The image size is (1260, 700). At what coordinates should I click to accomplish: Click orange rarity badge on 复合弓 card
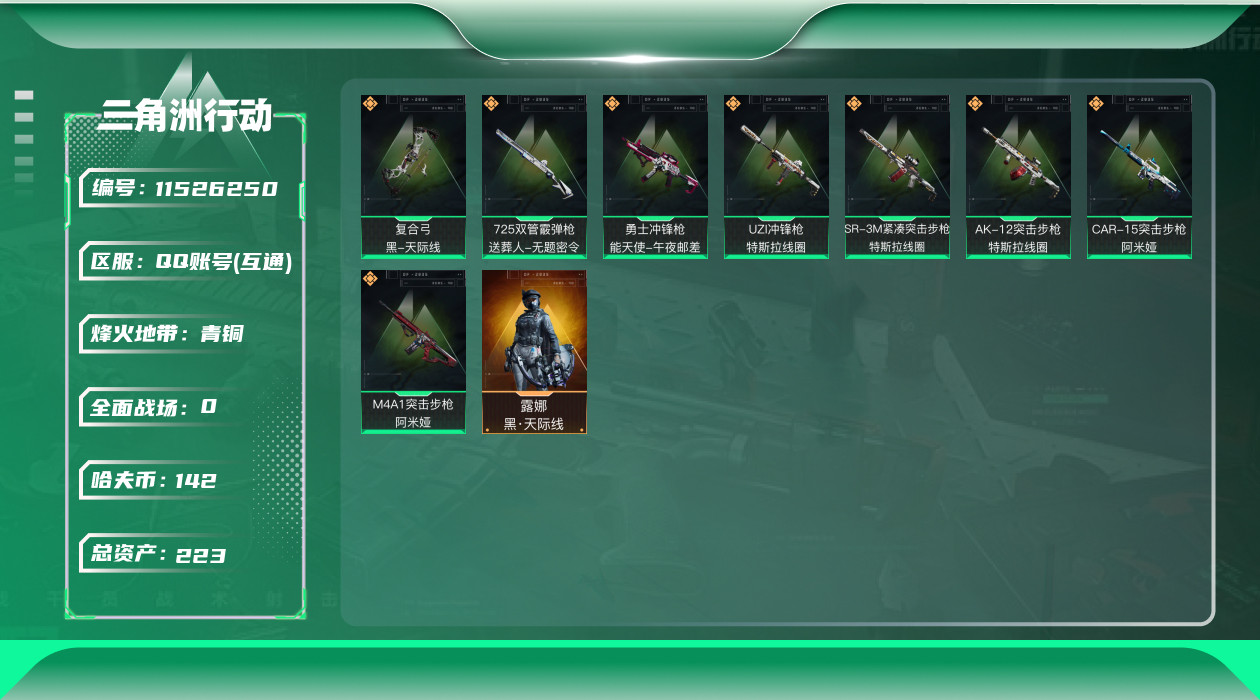370,103
